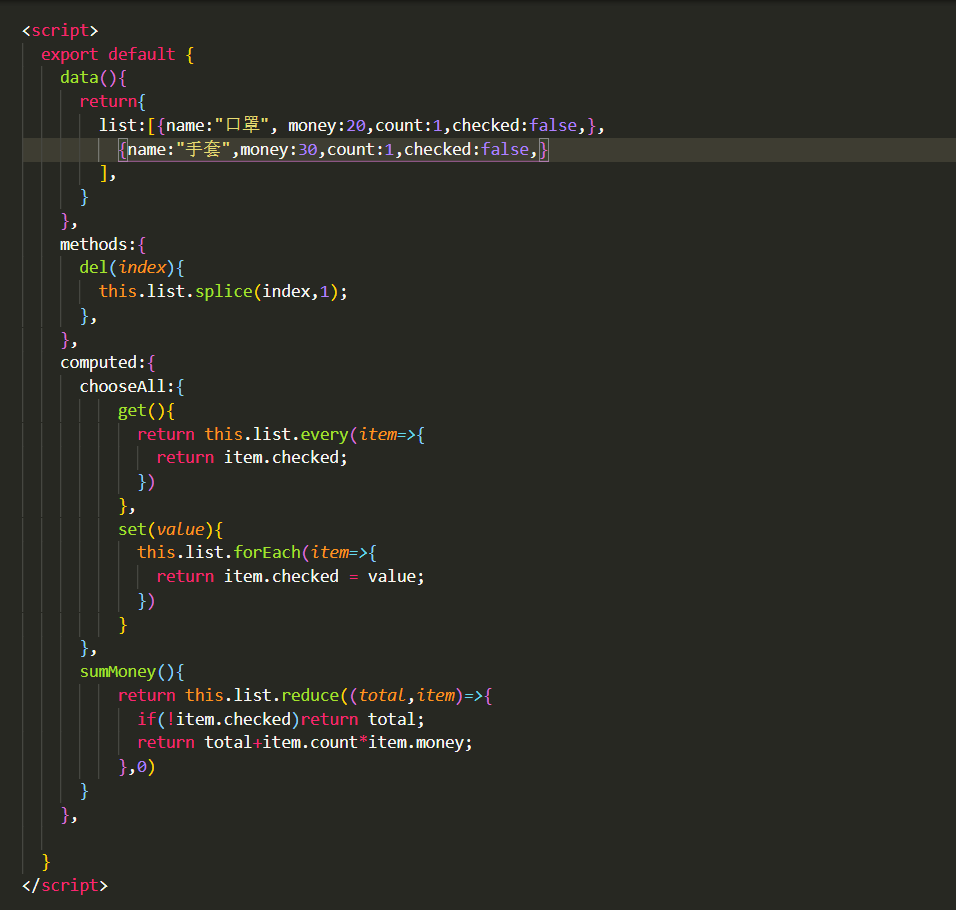956x910 pixels.
Task: Click the money:30 value
Action: [x=308, y=149]
